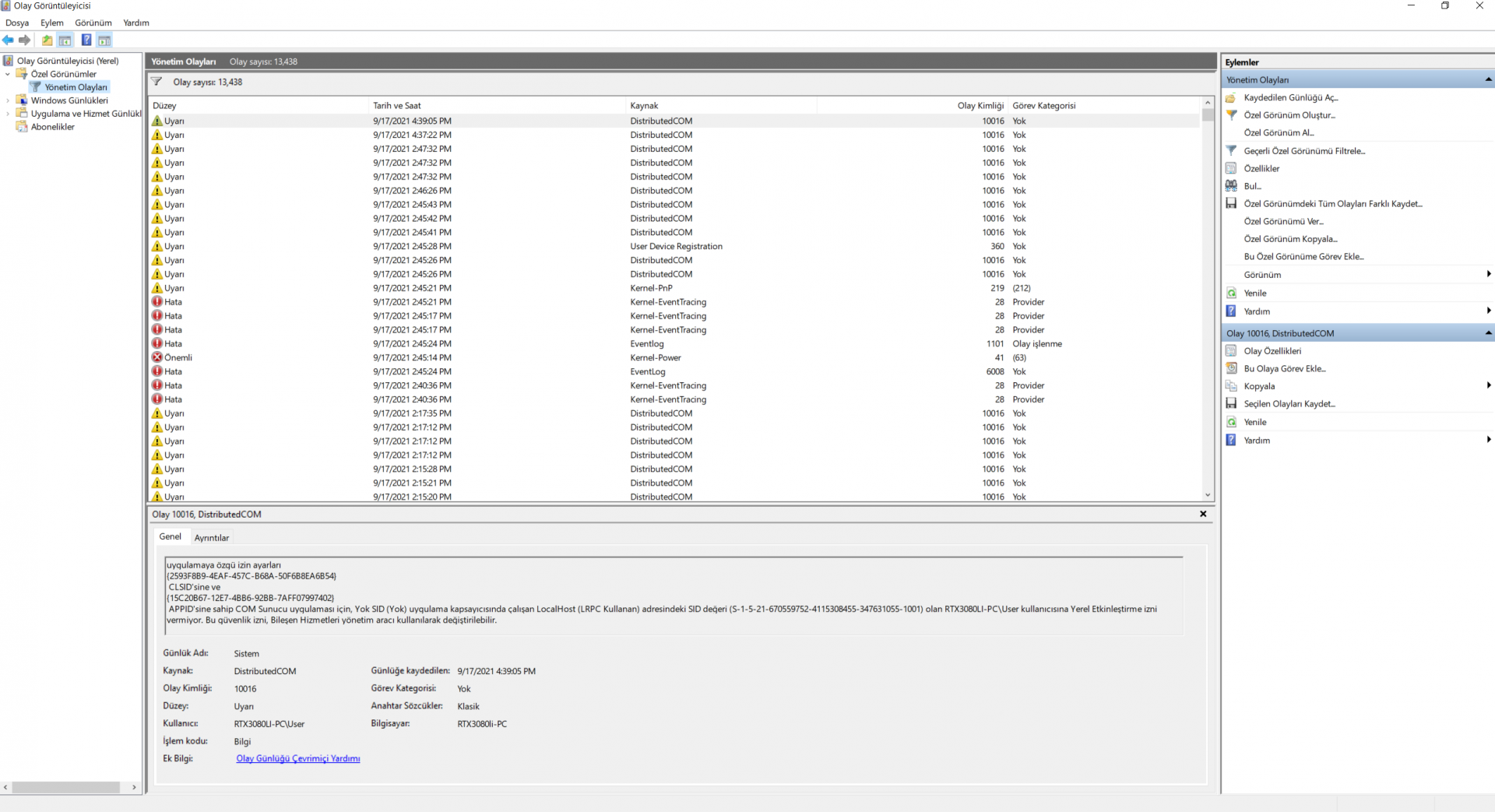Open upper Yardım submenu arrow in actions
This screenshot has height=812, width=1495.
[1488, 311]
